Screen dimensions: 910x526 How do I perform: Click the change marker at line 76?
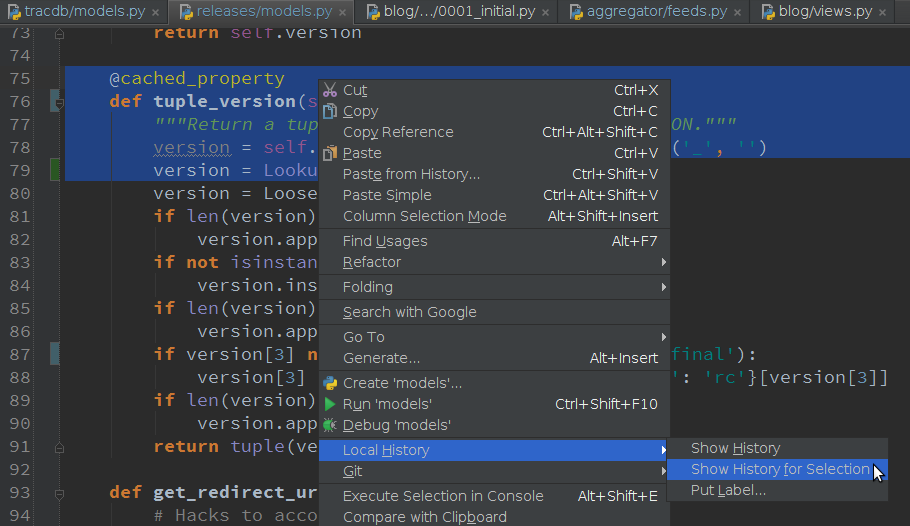55,101
